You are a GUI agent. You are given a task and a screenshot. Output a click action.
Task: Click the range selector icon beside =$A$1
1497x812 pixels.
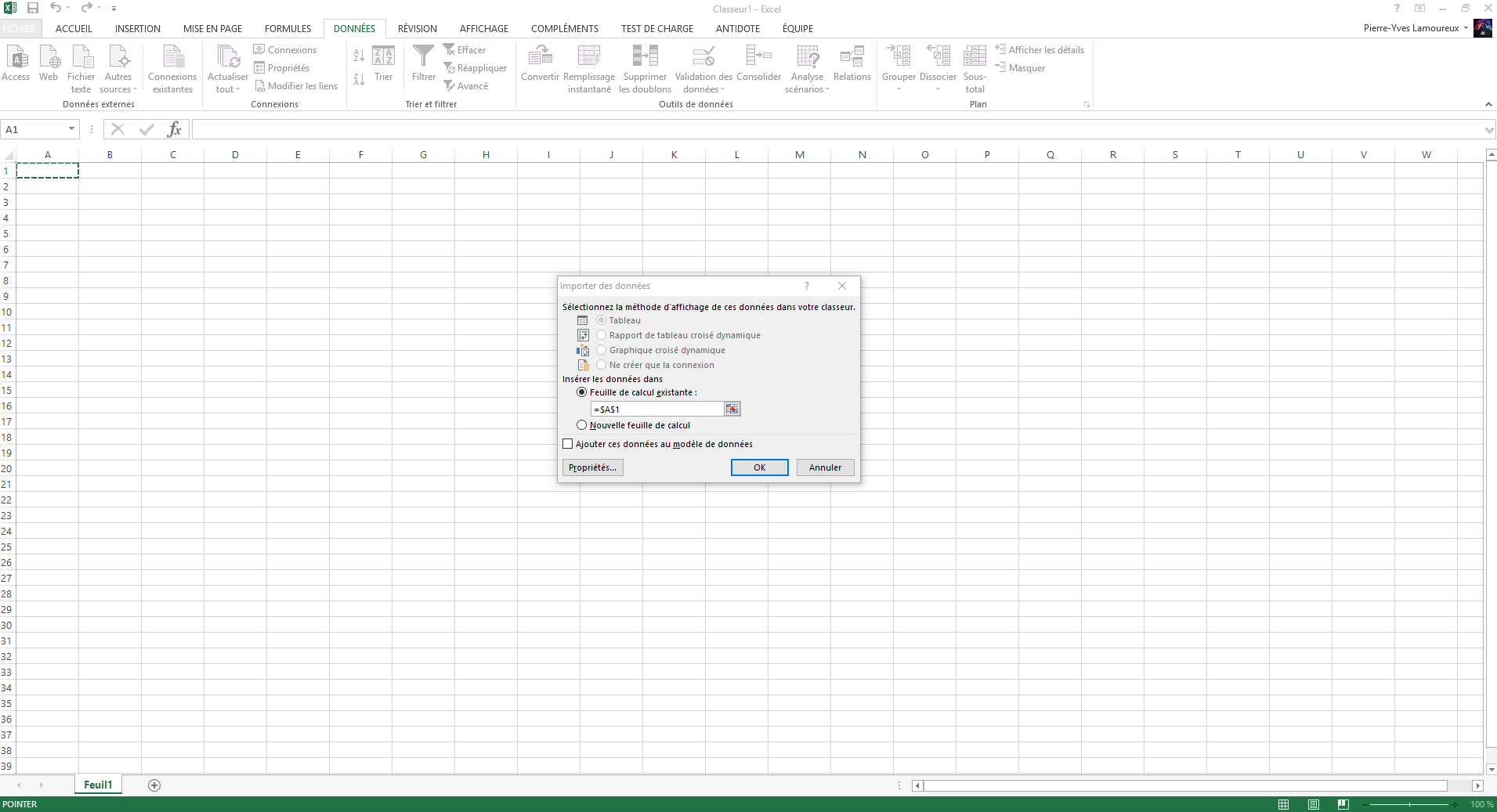tap(732, 409)
